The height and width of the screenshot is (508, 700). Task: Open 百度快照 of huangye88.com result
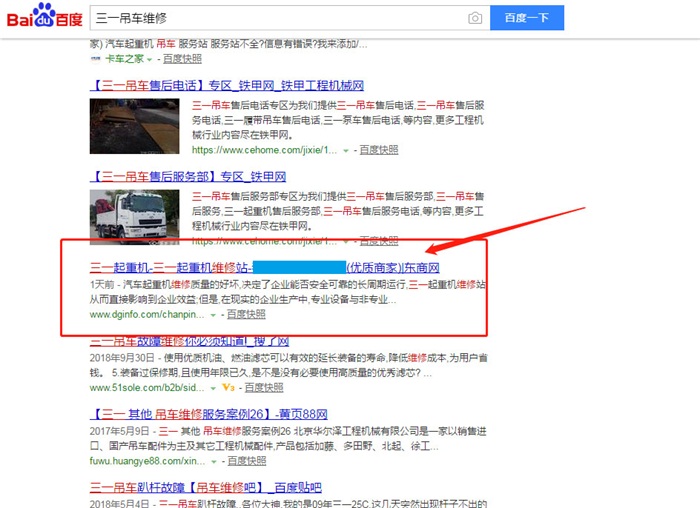247,461
